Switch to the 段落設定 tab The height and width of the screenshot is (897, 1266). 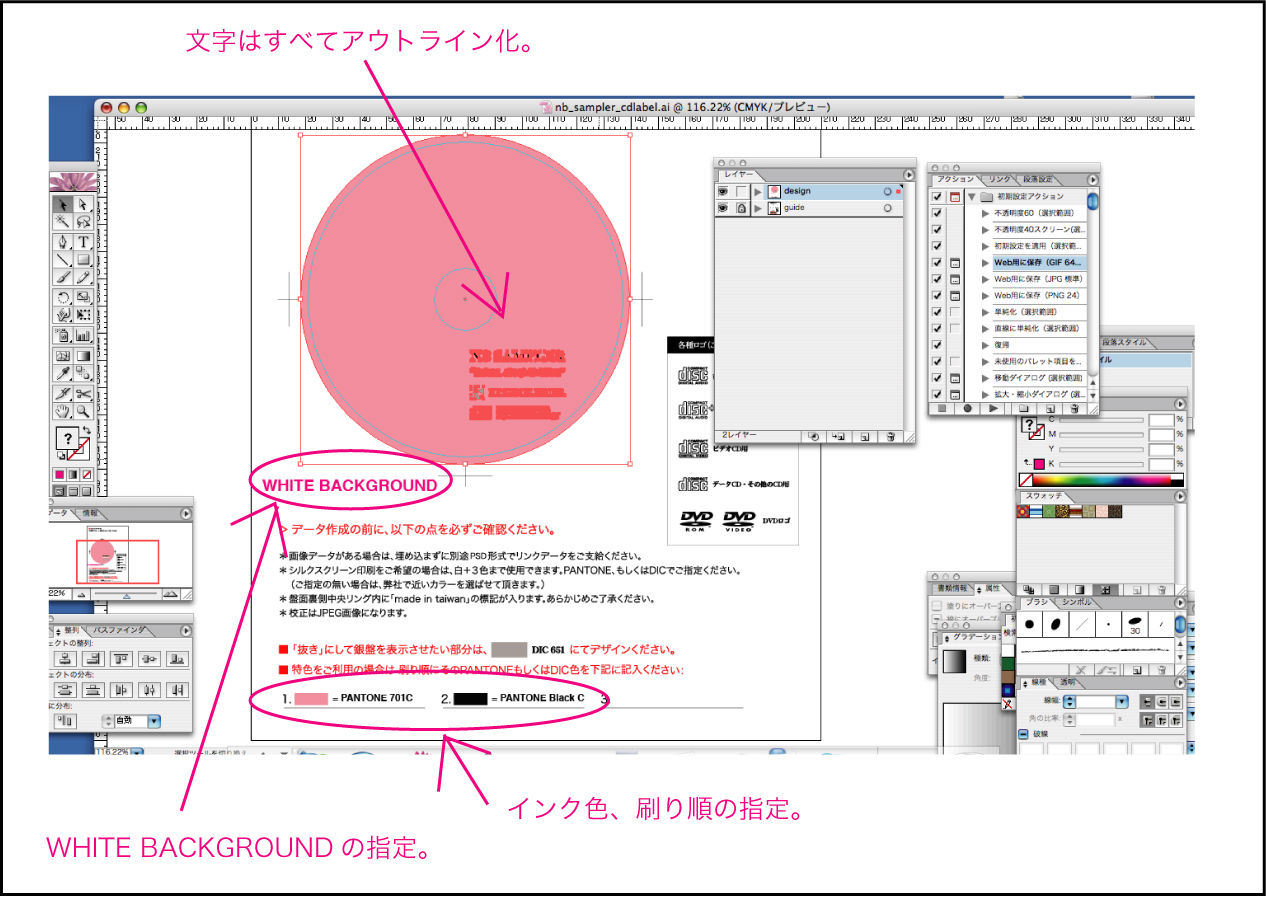click(1037, 180)
